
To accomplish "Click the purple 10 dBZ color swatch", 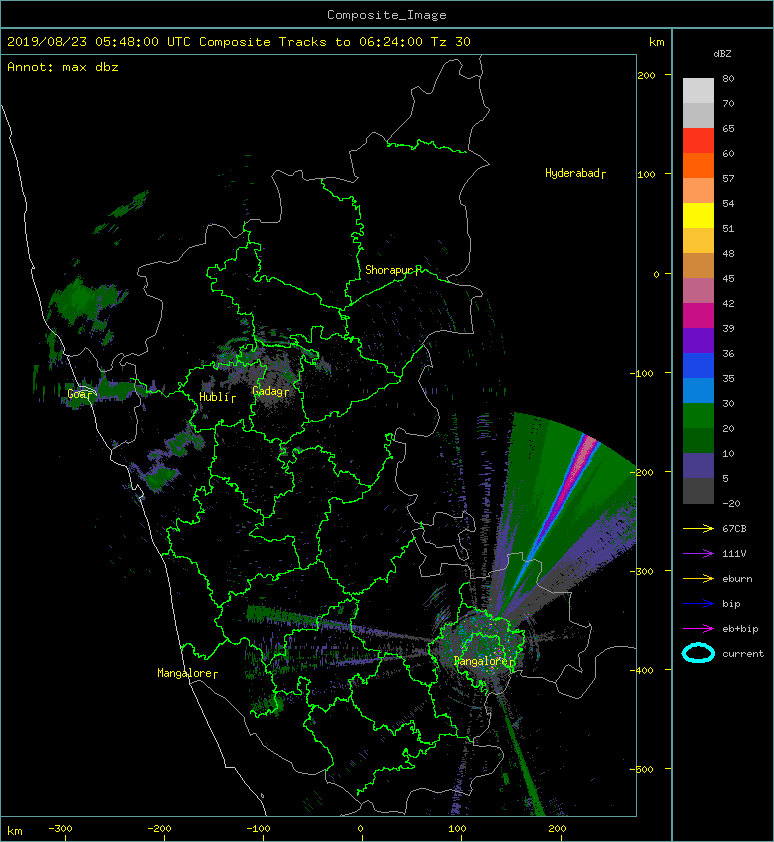I will (698, 466).
